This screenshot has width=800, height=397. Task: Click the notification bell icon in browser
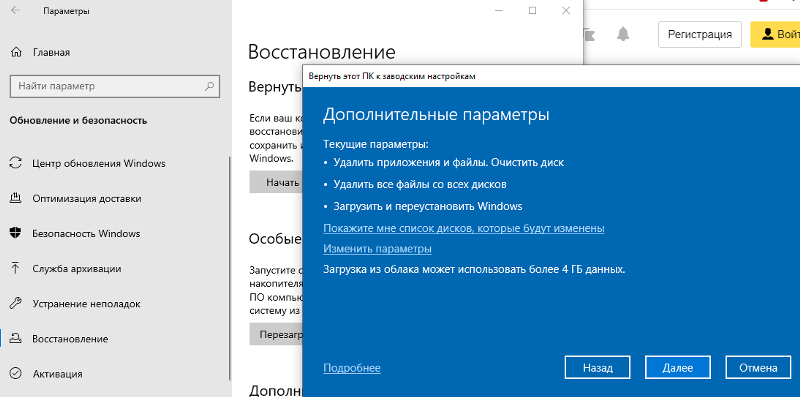(x=622, y=34)
